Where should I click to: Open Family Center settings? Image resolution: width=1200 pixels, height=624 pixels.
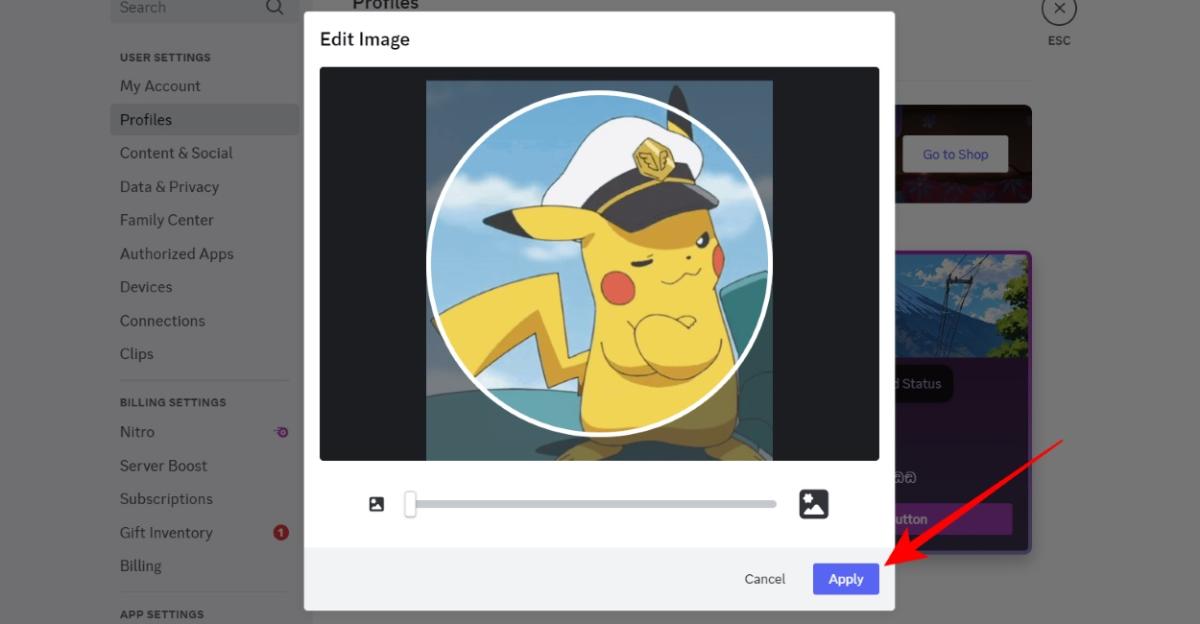coord(166,219)
